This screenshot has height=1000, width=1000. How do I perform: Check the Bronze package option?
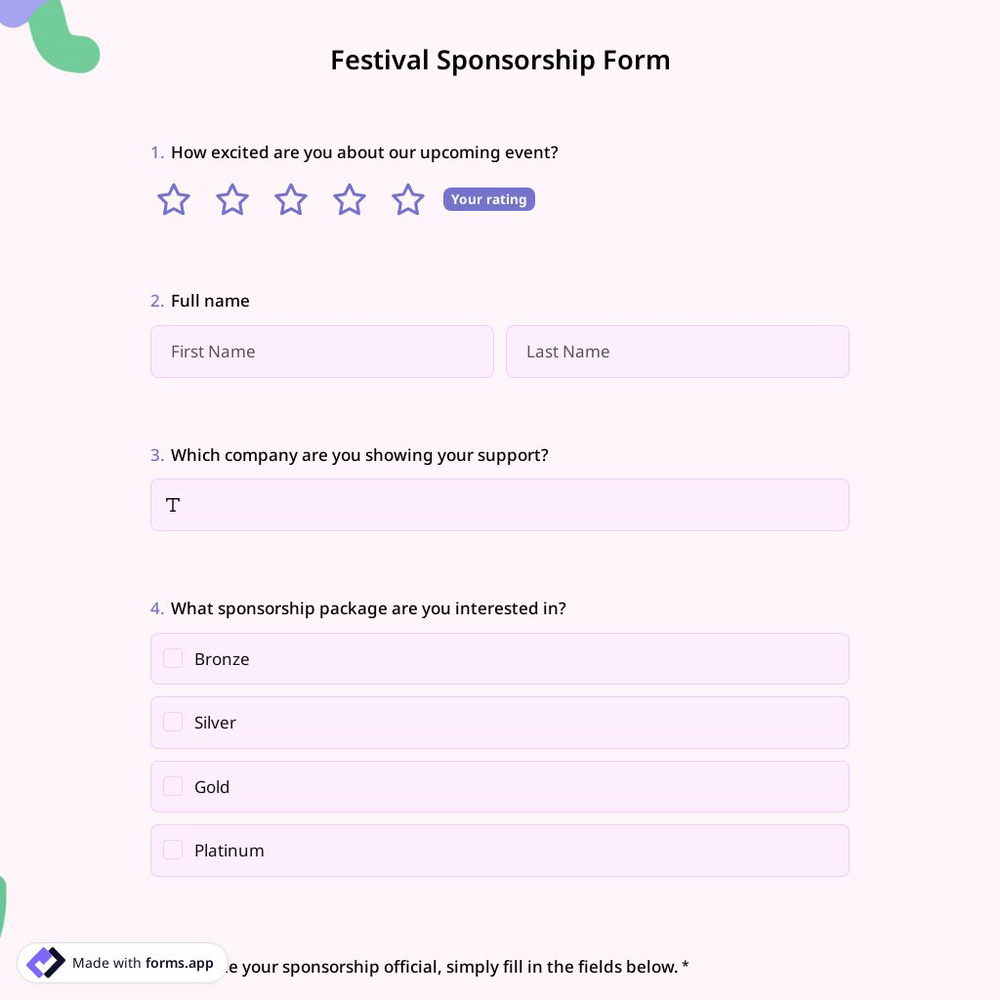click(172, 658)
